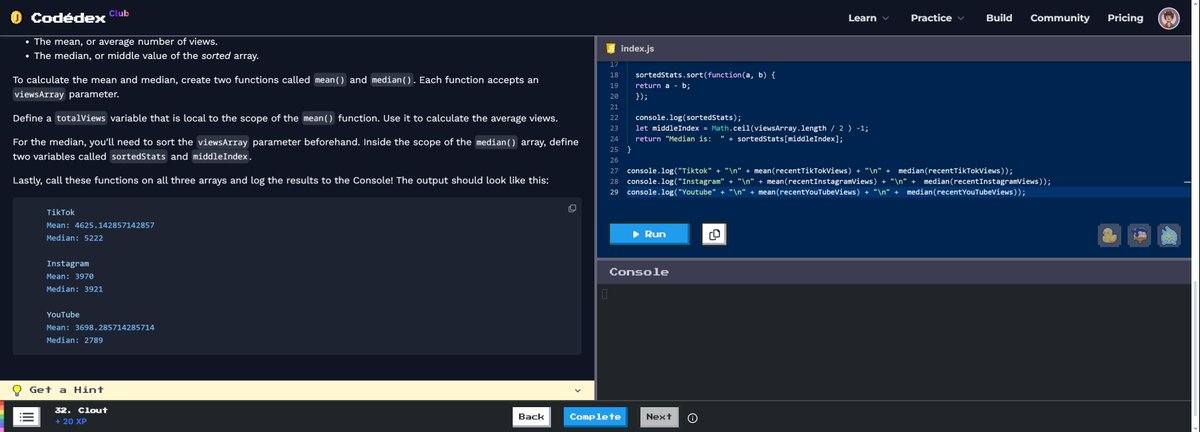This screenshot has height=432, width=1200.
Task: Click 'Mean: 3698.285714285714' in expected output
Action: point(101,328)
